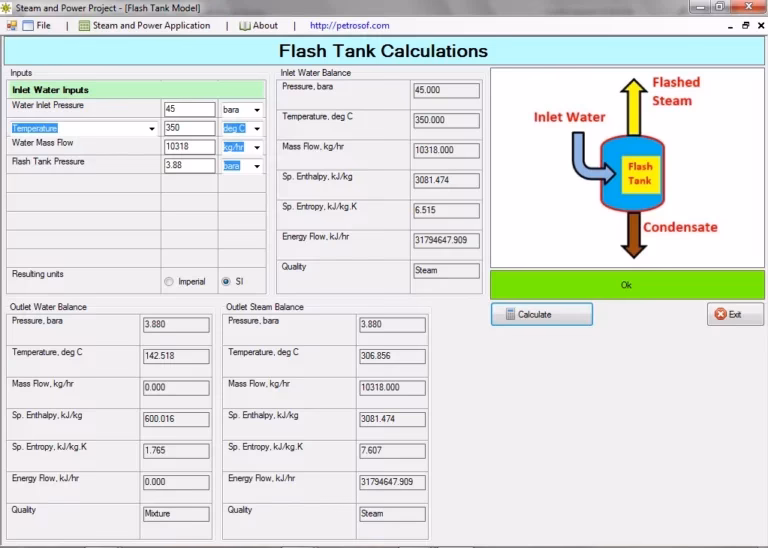
Task: Click outlet water entropy value 1.765
Action: [176, 451]
